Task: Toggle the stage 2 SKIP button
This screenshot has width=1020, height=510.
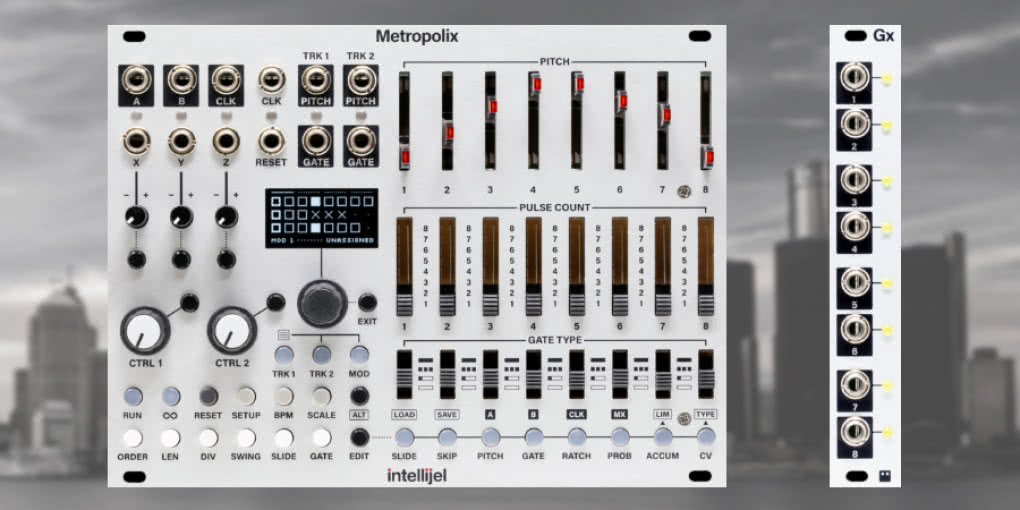Action: [447, 437]
